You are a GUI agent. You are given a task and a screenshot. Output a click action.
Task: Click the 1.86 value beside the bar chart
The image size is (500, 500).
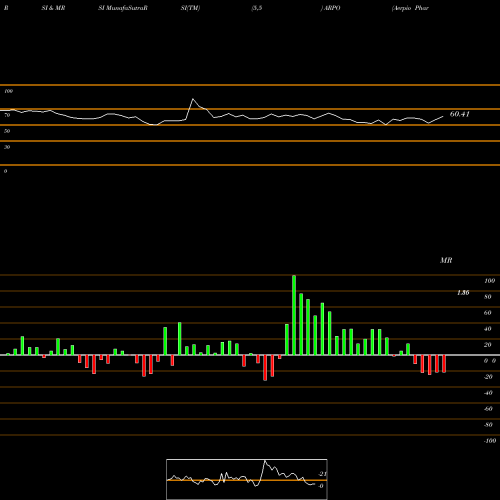463,293
